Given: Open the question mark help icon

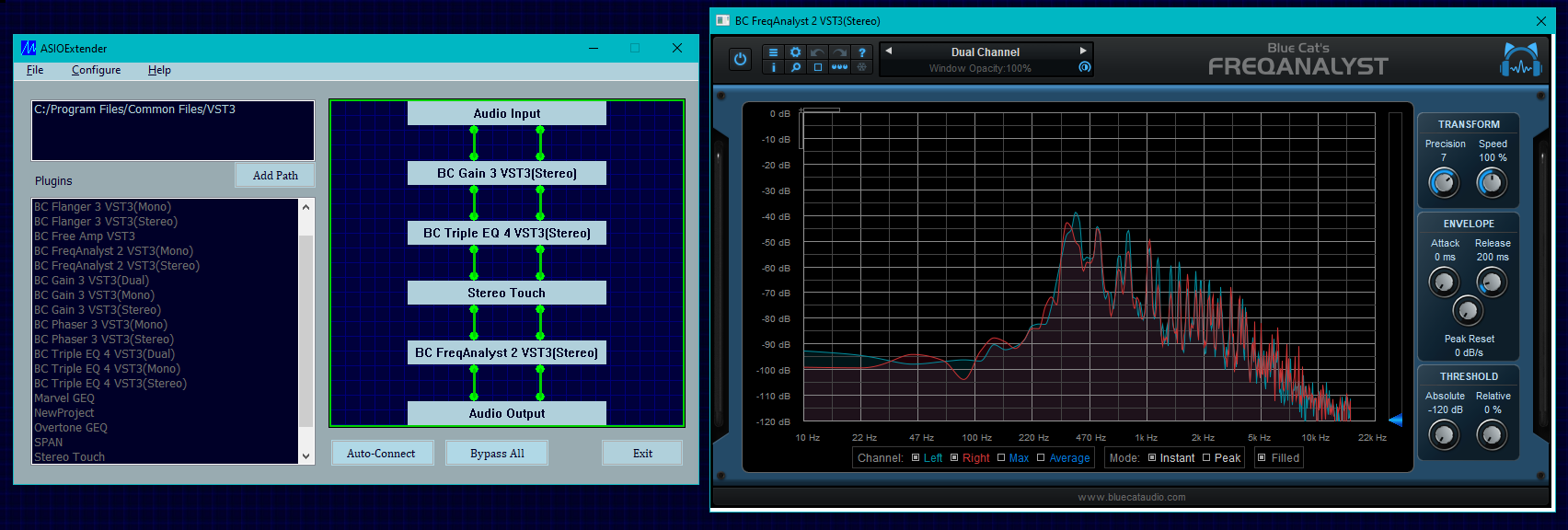Looking at the screenshot, I should (x=861, y=52).
